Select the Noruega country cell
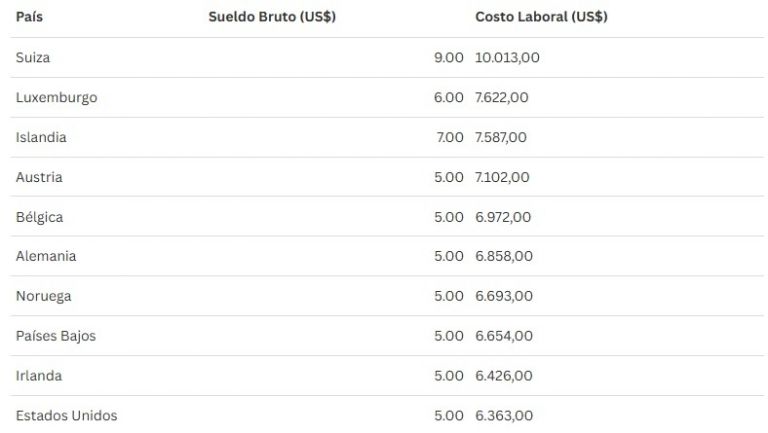768x433 pixels. tap(43, 296)
